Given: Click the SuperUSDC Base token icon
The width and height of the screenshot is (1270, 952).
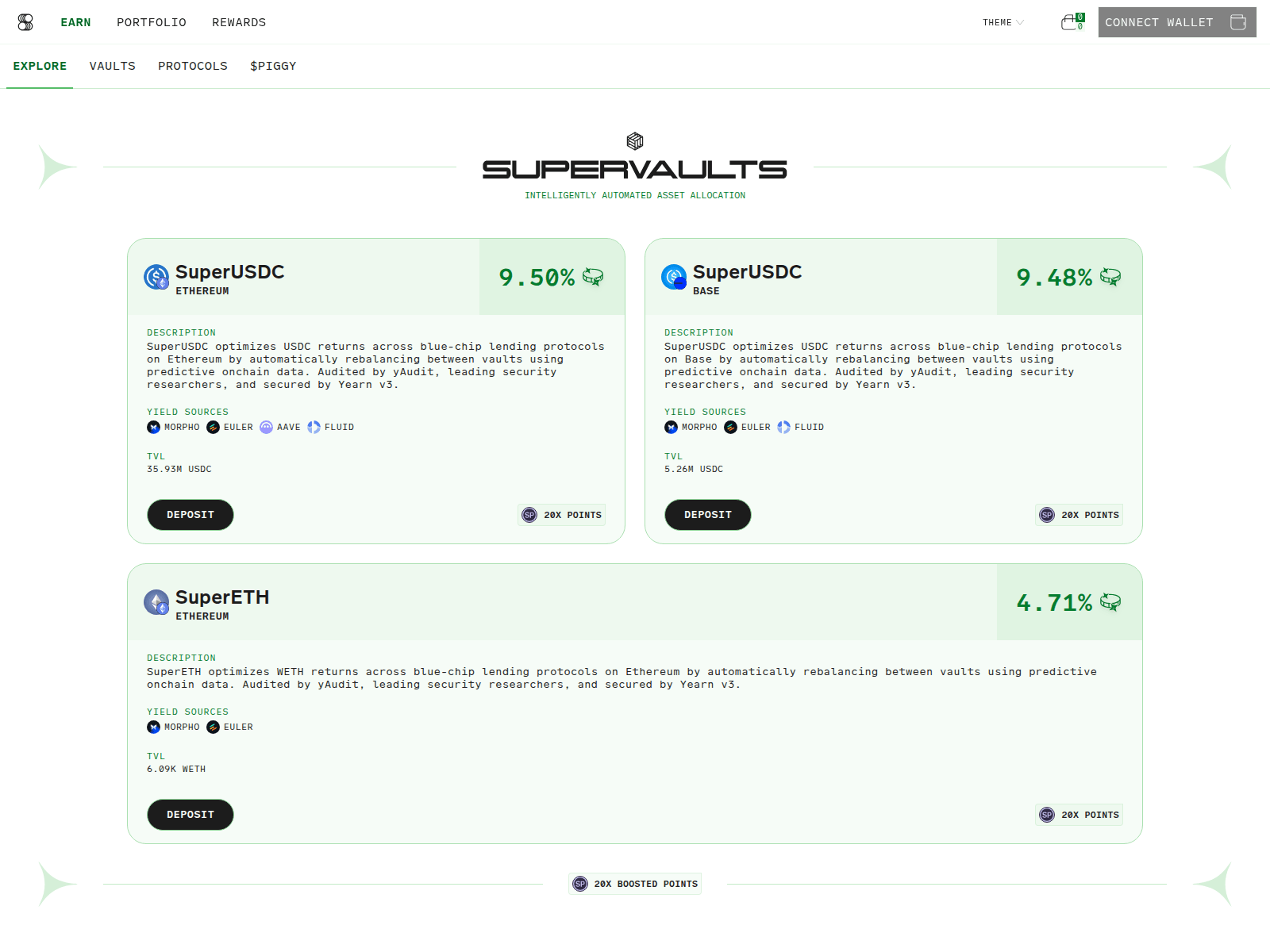Looking at the screenshot, I should (x=674, y=278).
